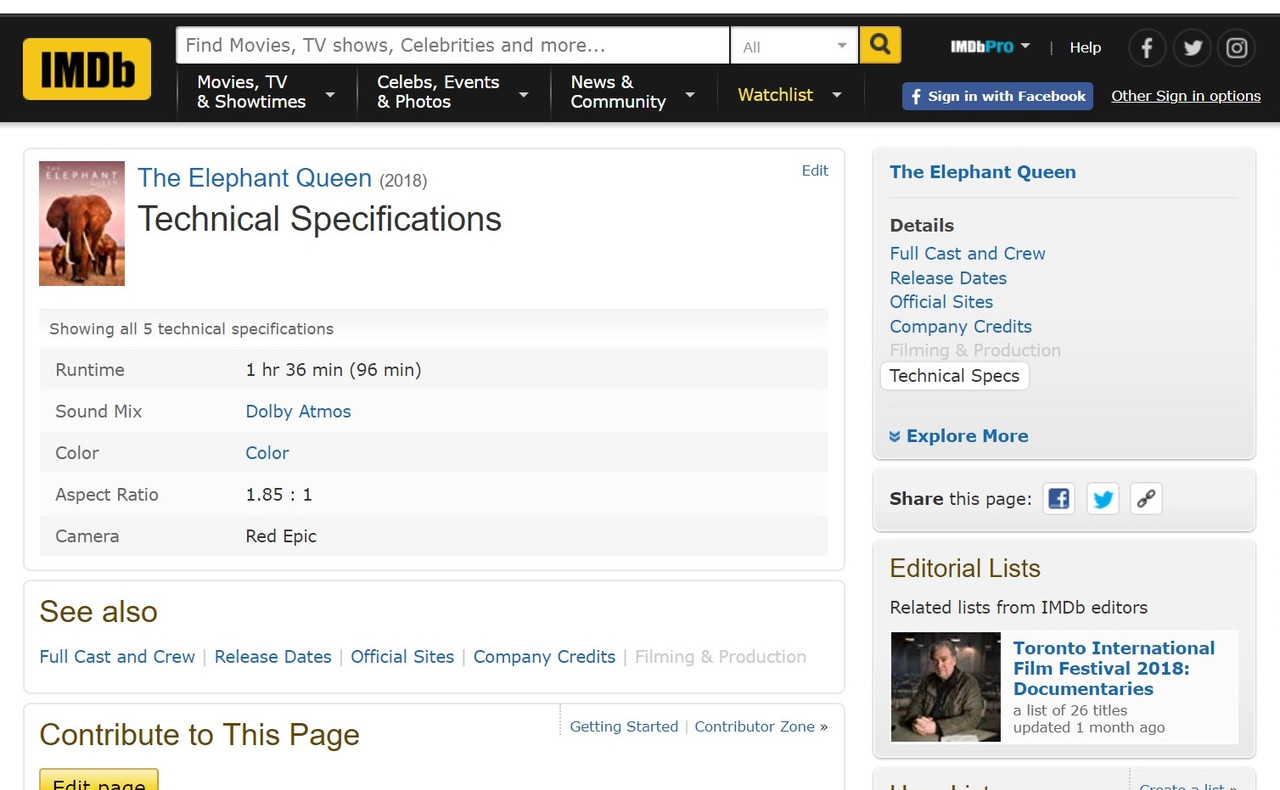Open Other Sign in options
Image resolution: width=1280 pixels, height=790 pixels.
click(1186, 96)
